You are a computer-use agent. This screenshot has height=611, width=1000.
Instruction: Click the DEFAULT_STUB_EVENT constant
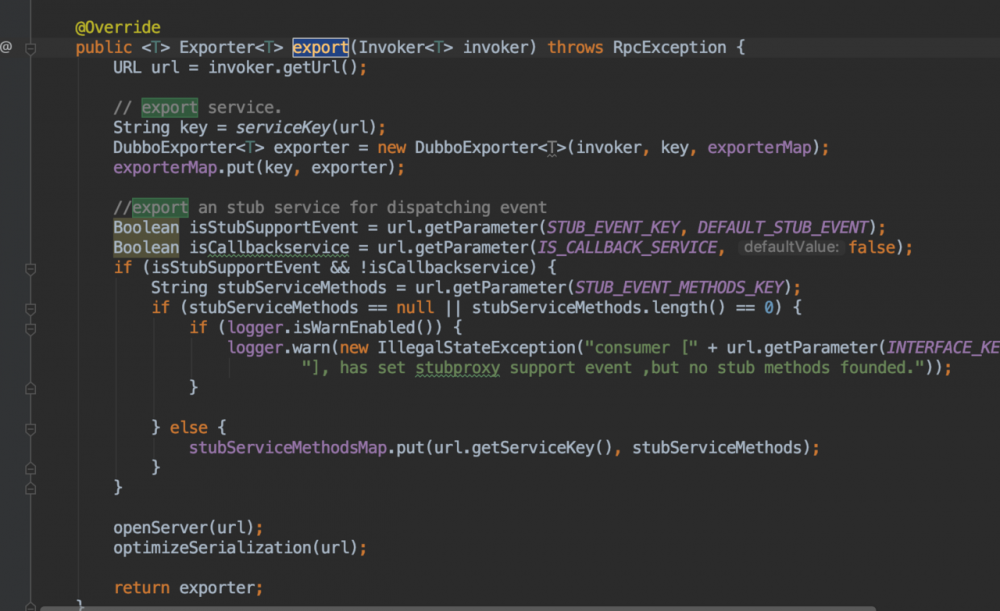[x=783, y=228]
